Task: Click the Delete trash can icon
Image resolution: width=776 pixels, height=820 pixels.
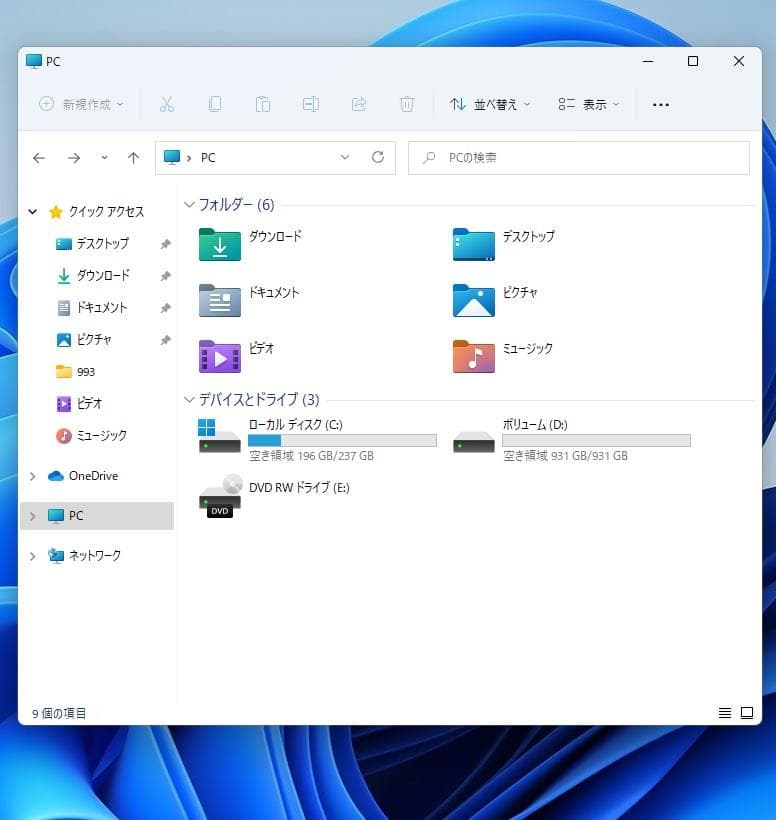Action: click(x=407, y=104)
